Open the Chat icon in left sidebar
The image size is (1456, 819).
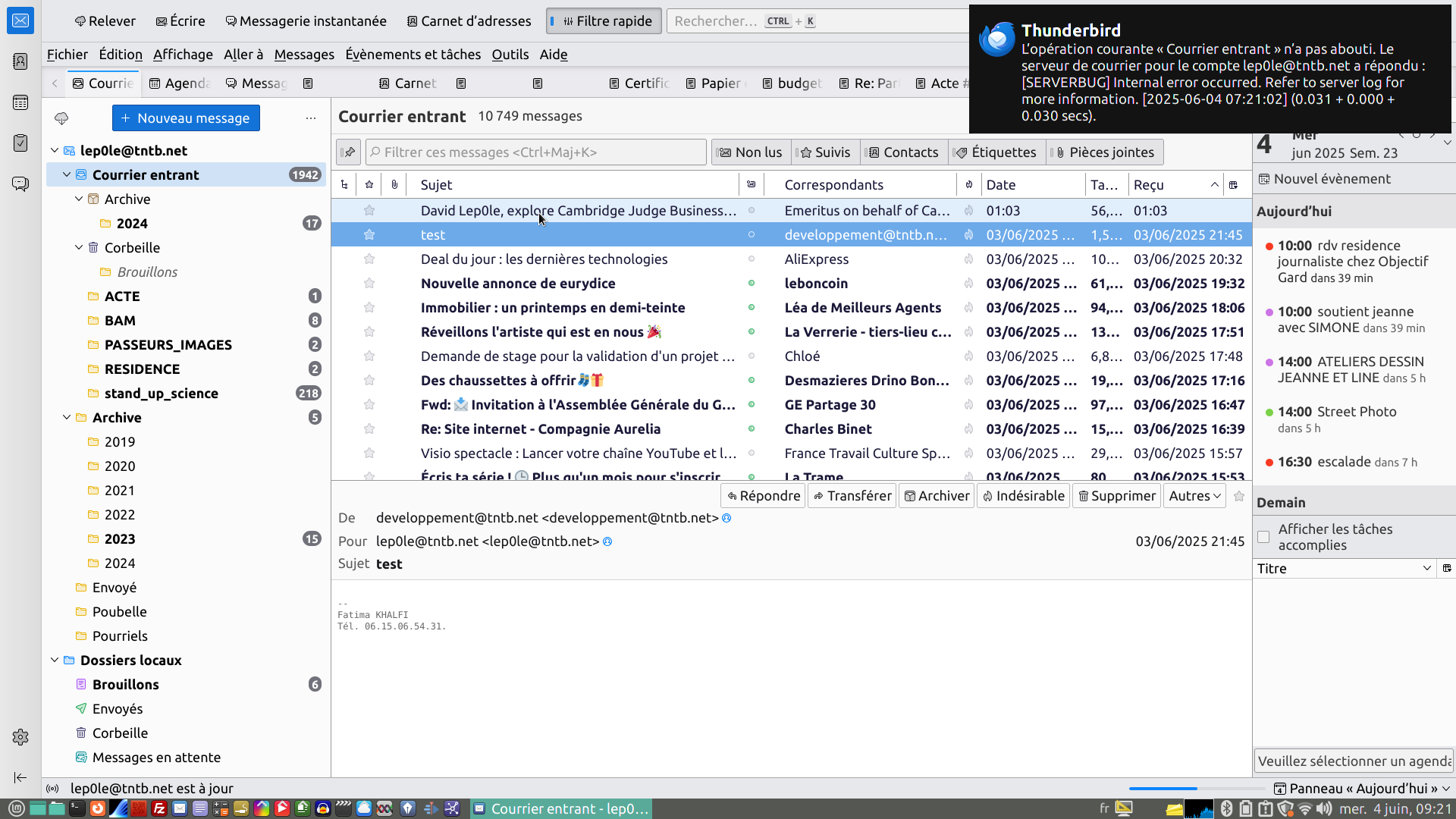pyautogui.click(x=20, y=184)
